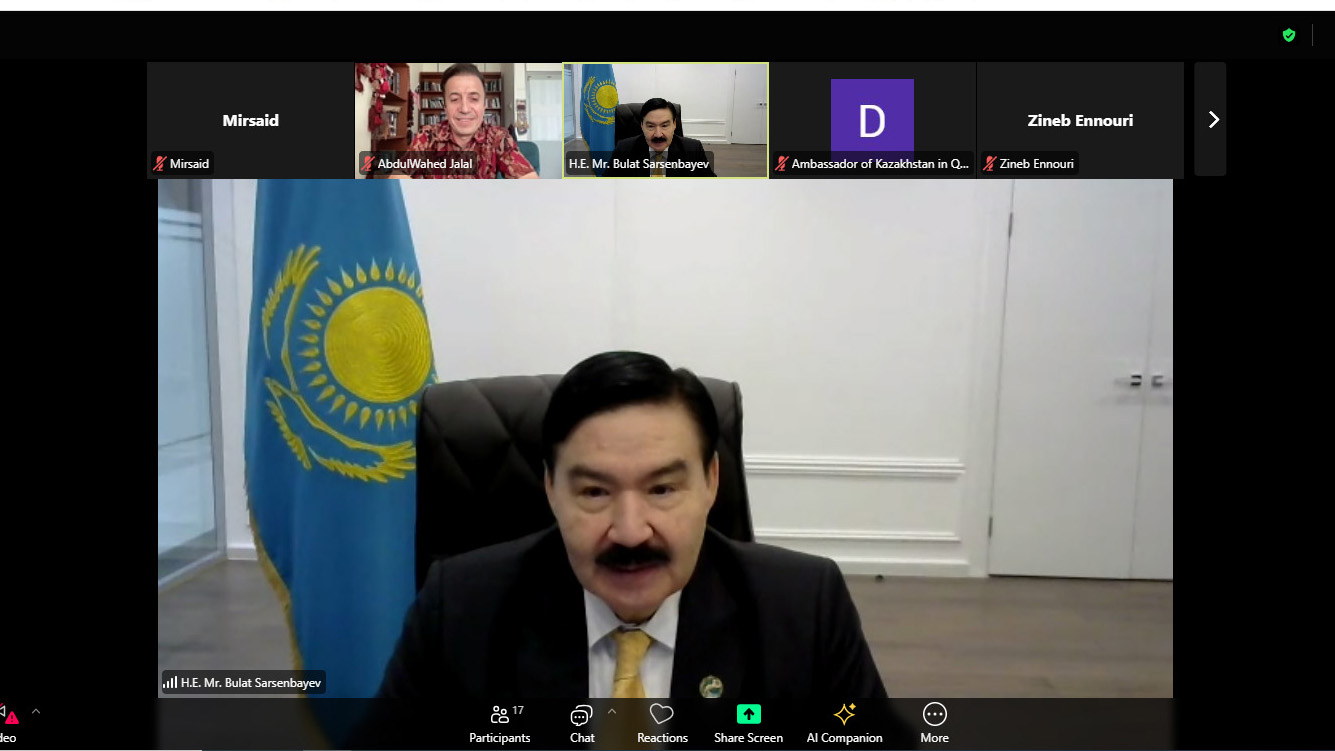
Task: Click the signal strength icon on main video
Action: (x=170, y=683)
